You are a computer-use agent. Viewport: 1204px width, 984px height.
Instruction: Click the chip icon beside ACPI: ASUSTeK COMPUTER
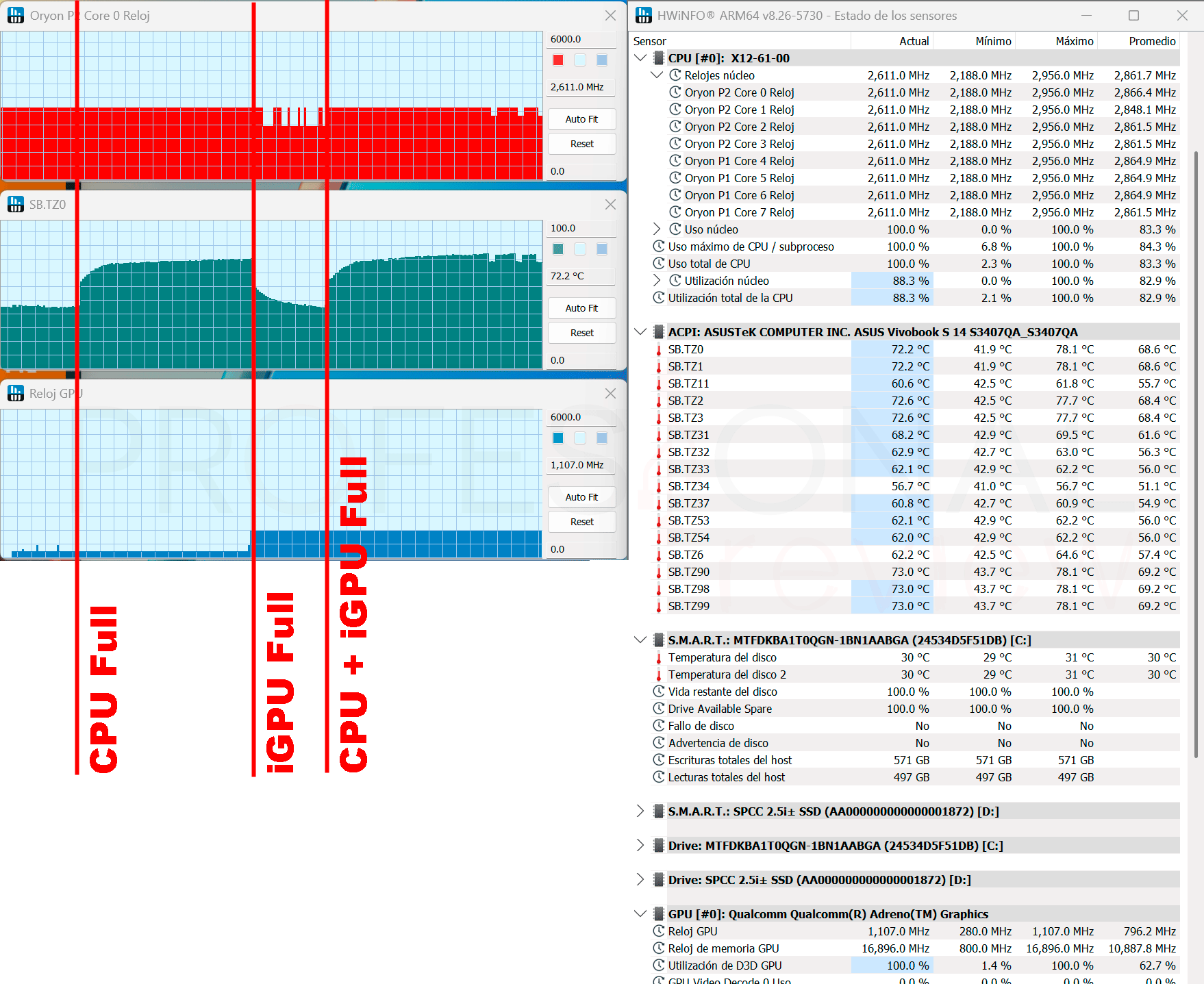point(659,332)
